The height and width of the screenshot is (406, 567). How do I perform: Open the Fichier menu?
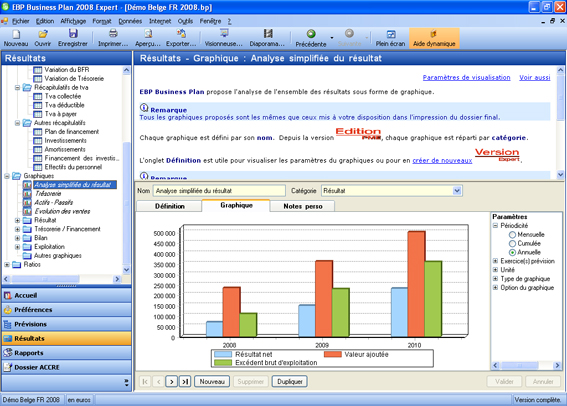pyautogui.click(x=21, y=21)
